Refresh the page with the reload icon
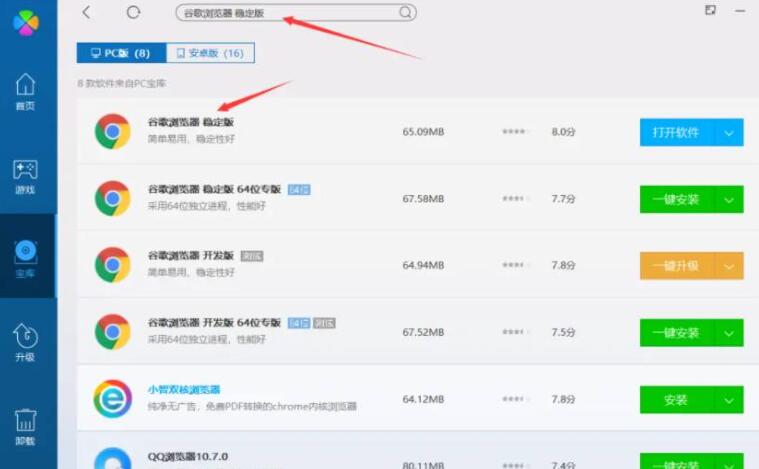Viewport: 759px width, 469px height. 133,12
